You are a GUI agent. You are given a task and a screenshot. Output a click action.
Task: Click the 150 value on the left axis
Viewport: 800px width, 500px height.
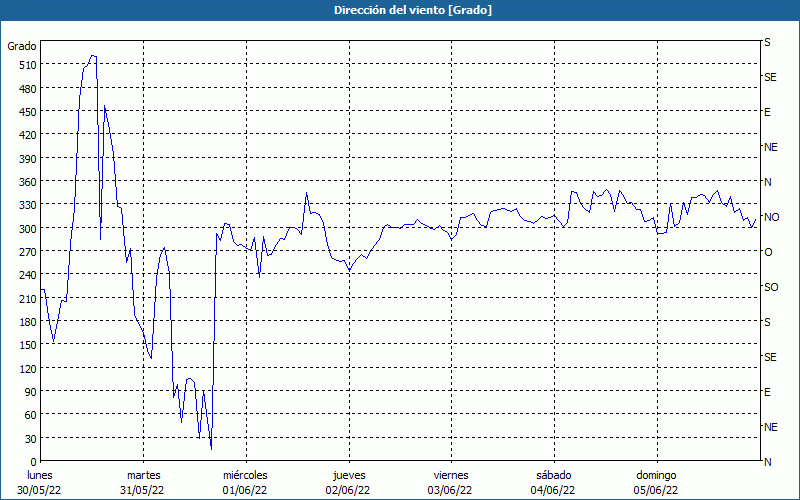28,345
